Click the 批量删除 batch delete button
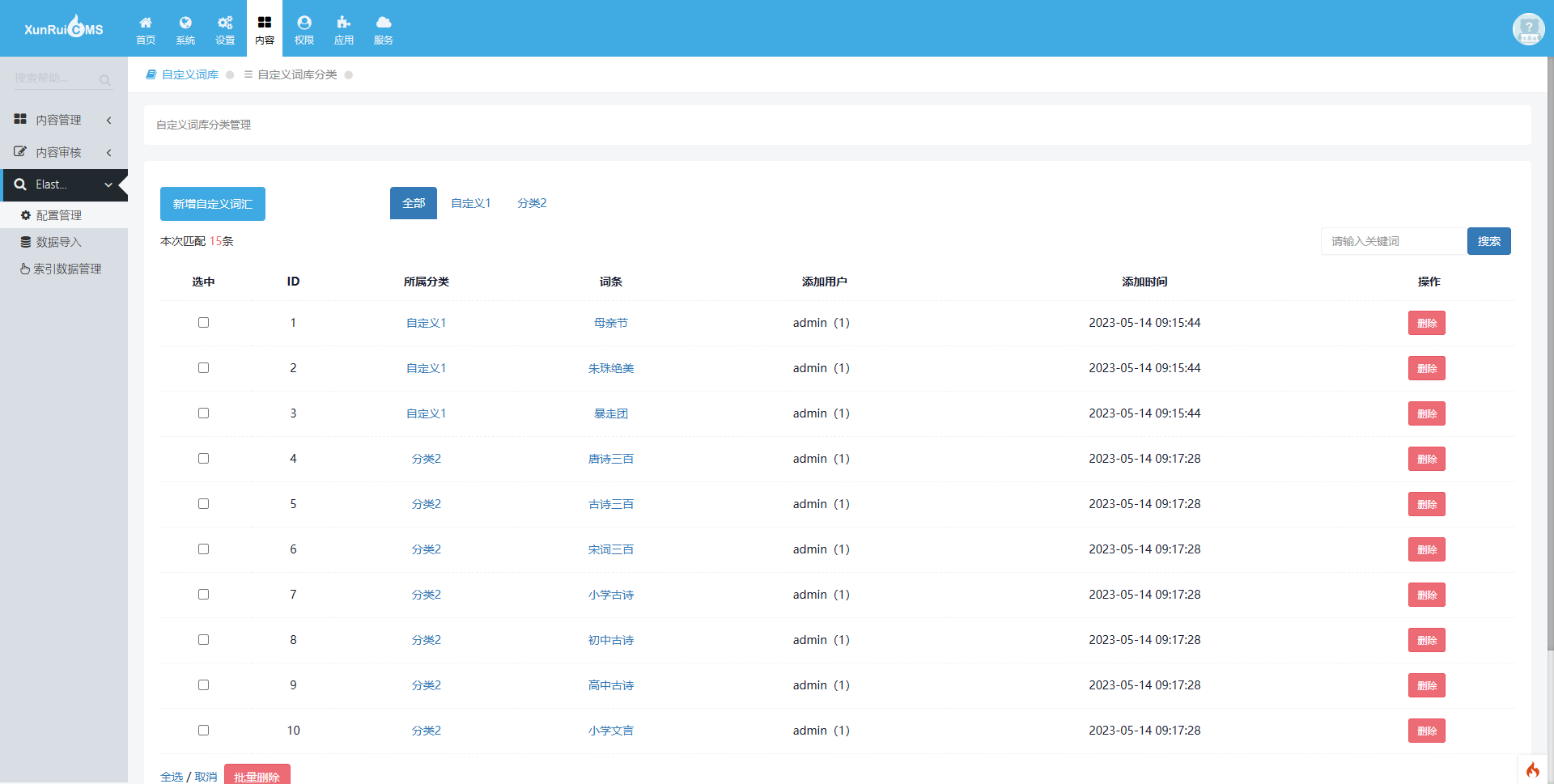Screen dimensions: 1554x784 [257, 776]
